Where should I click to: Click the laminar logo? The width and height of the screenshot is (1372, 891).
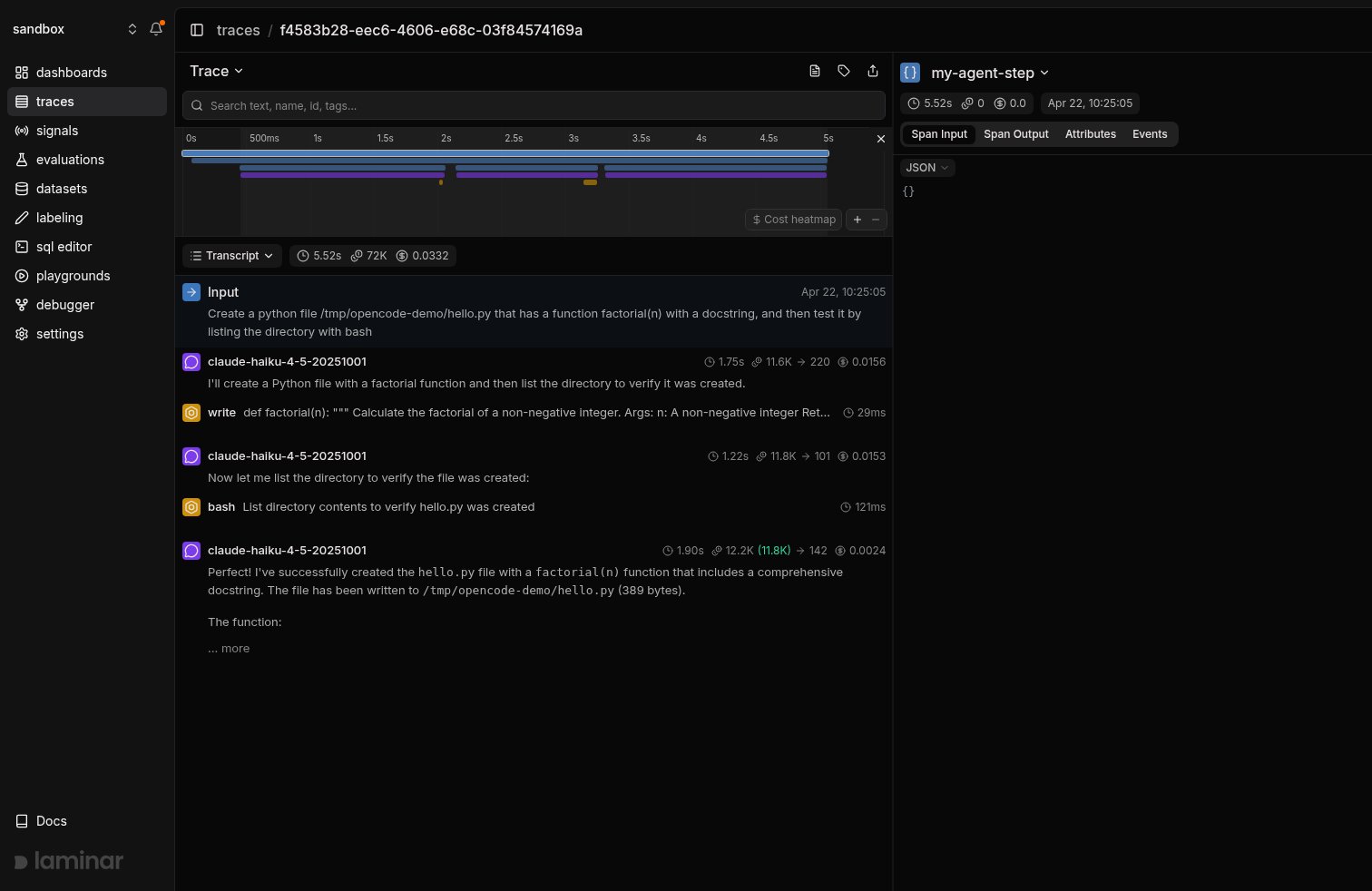pyautogui.click(x=69, y=861)
